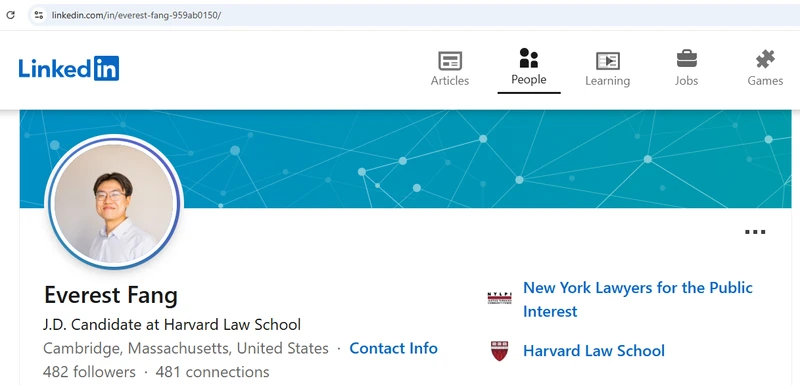Viewport: 800px width, 385px height.
Task: Click the LinkedIn logo
Action: click(69, 68)
